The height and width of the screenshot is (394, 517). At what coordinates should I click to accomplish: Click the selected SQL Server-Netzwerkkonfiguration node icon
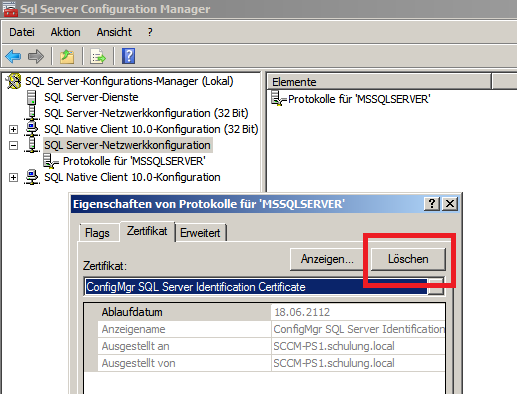tap(32, 145)
